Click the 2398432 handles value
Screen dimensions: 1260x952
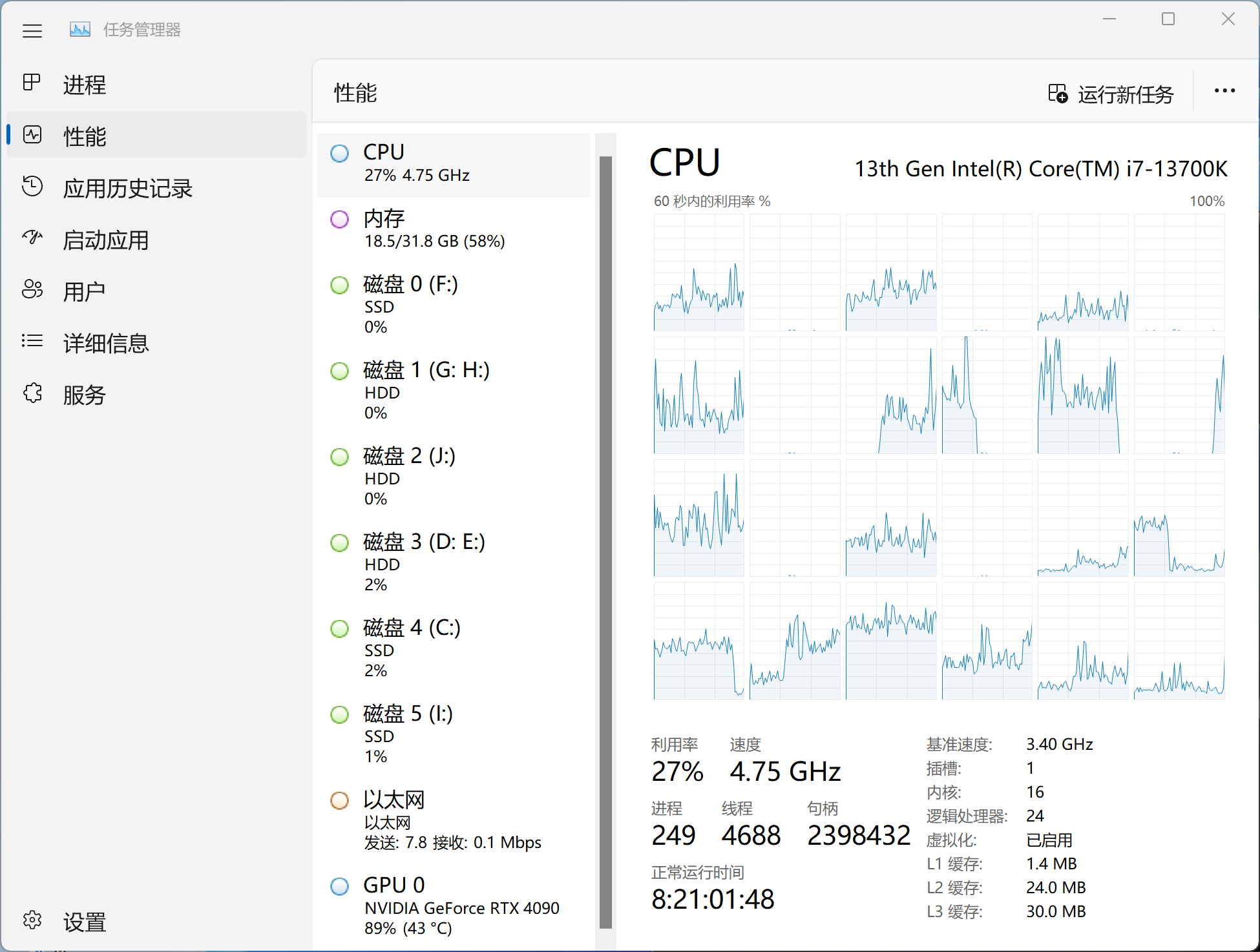pos(859,836)
